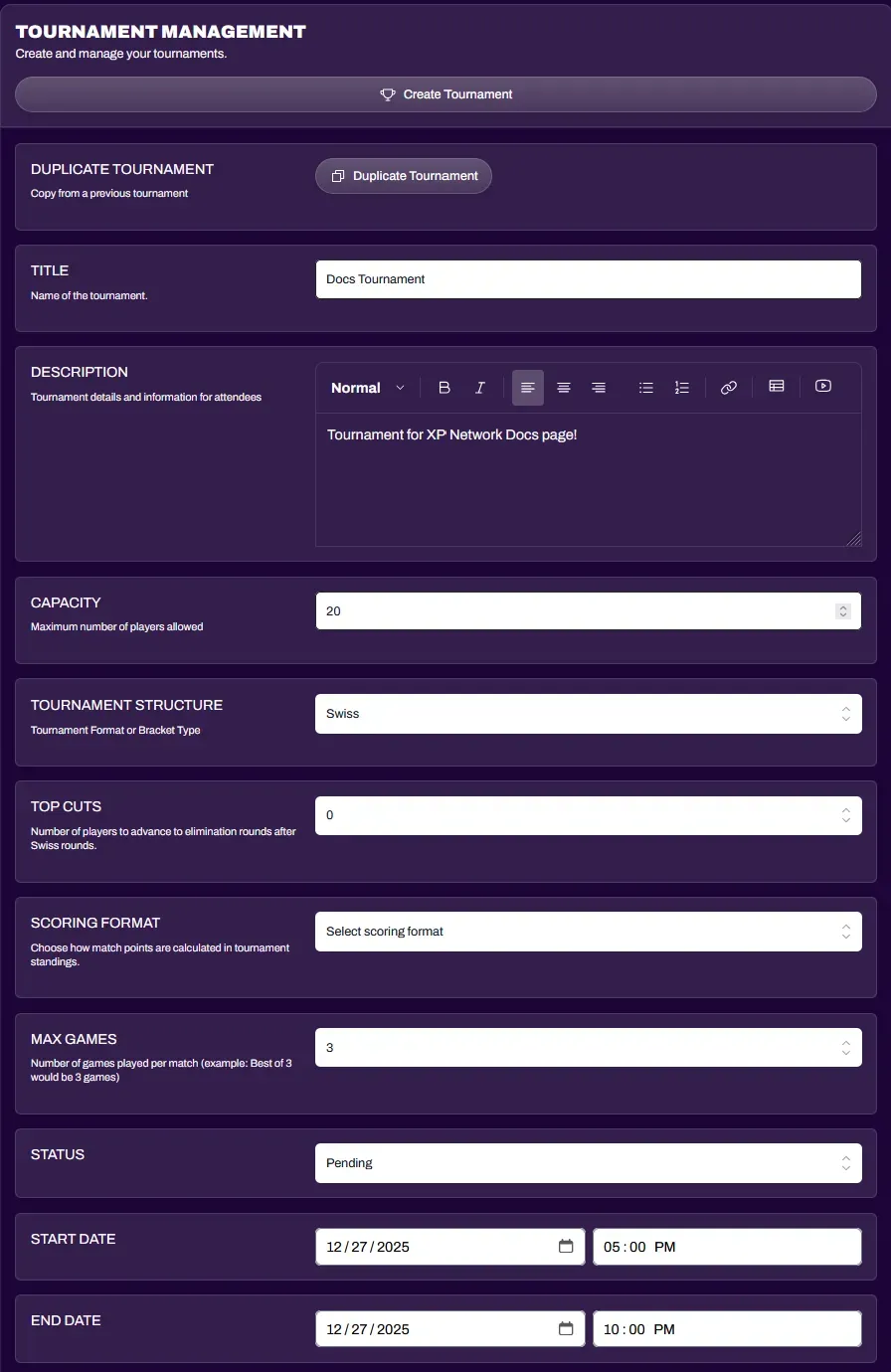Screen dimensions: 891x1372
Task: Insert a numbered list
Action: point(681,388)
